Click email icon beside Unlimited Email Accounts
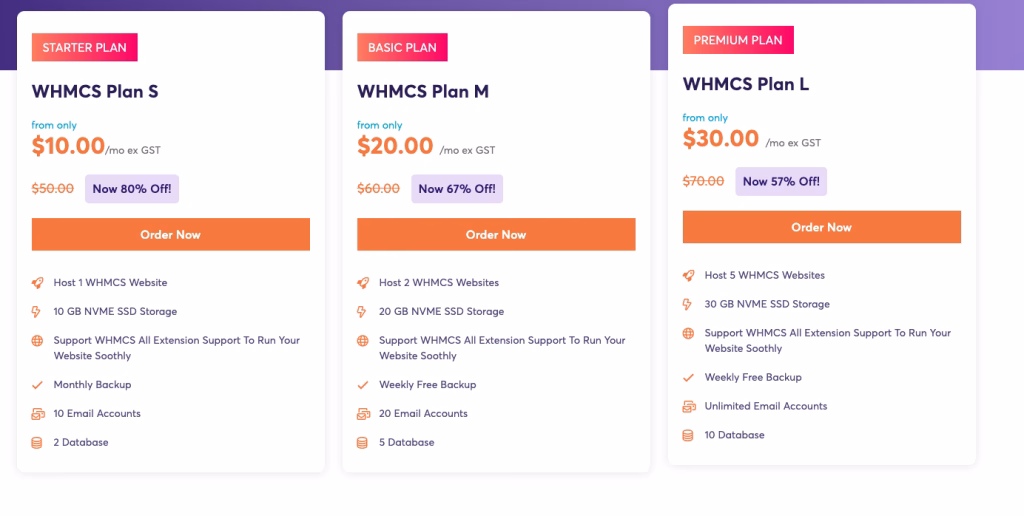The image size is (1024, 516). tap(689, 406)
